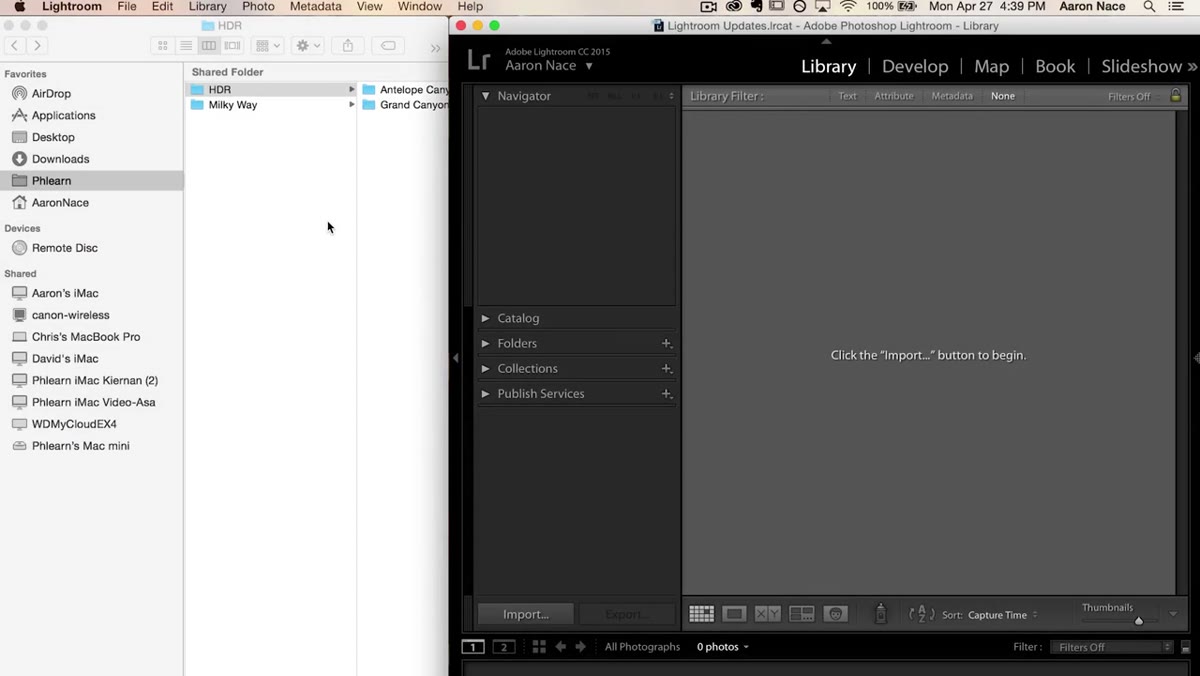
Task: Switch to Grid view in Lightroom toolbar
Action: 701,614
